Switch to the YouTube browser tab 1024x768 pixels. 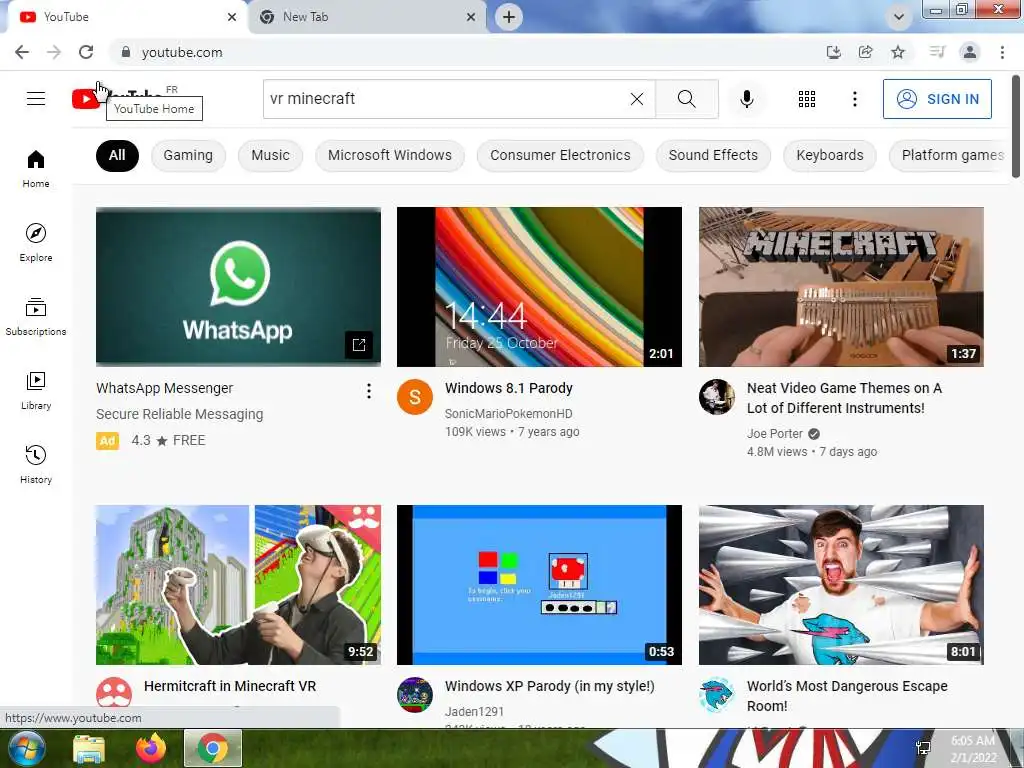(124, 17)
